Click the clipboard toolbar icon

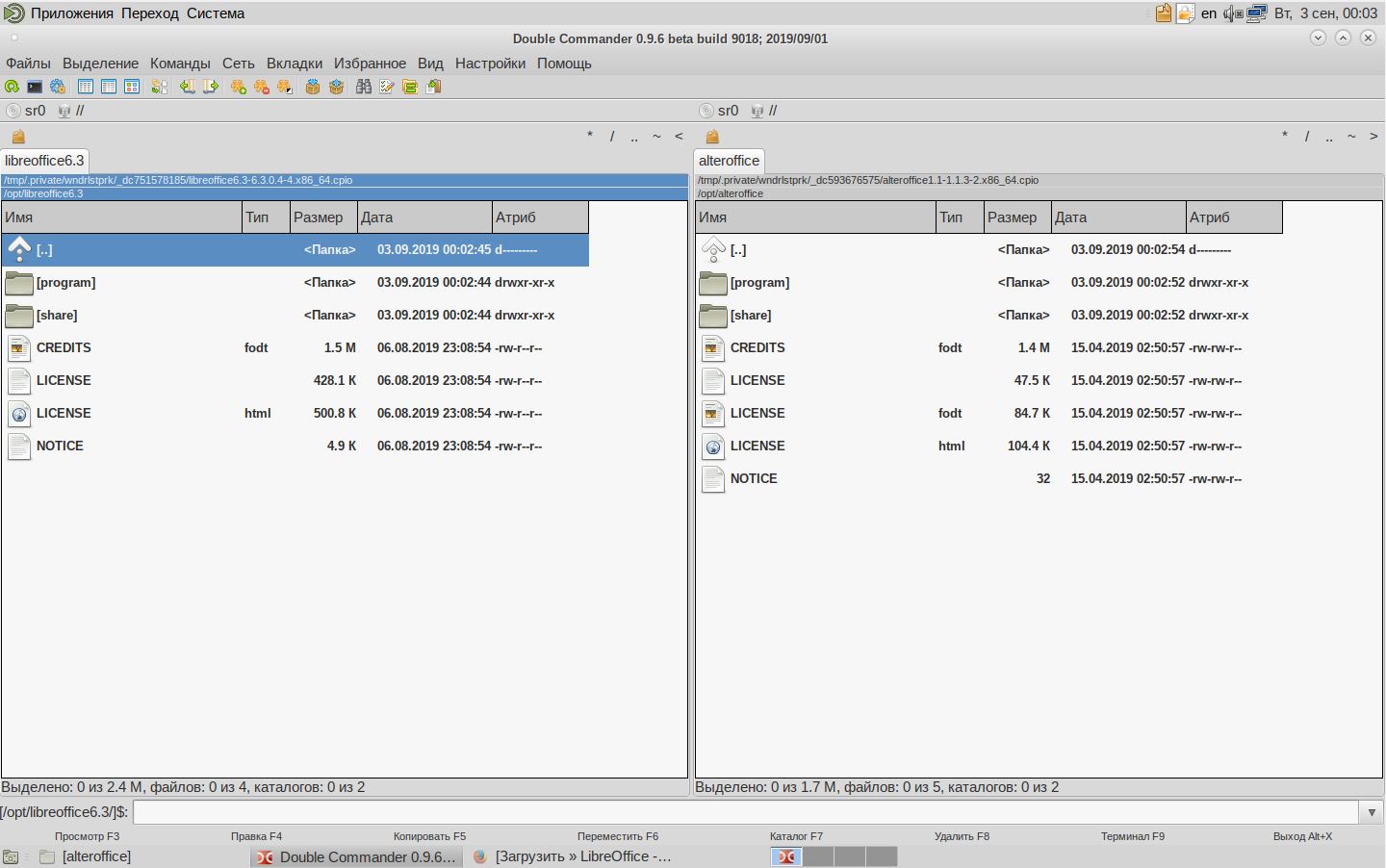coord(433,87)
